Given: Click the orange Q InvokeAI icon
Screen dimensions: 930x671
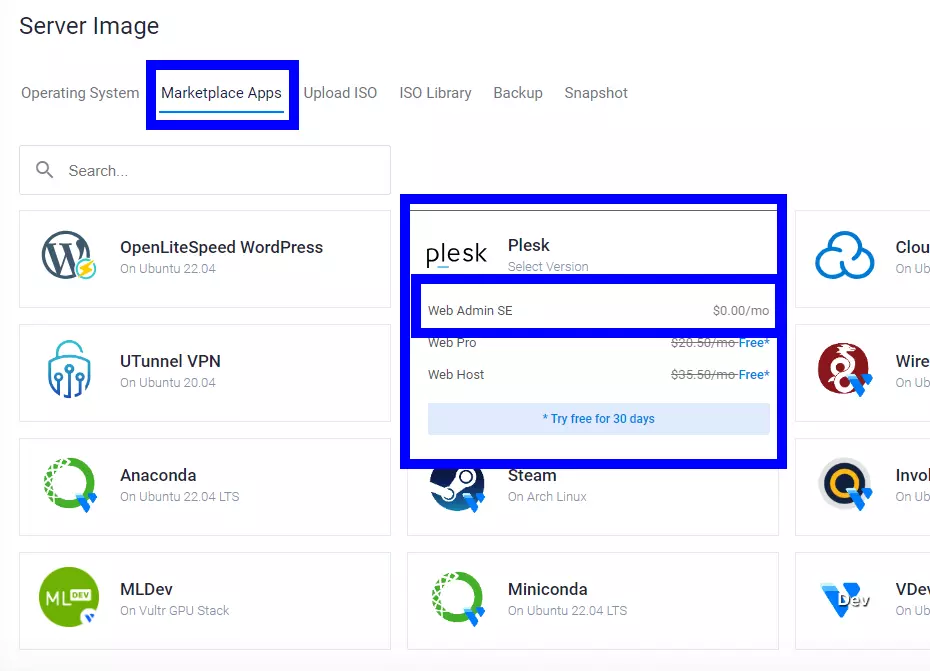Looking at the screenshot, I should [845, 484].
